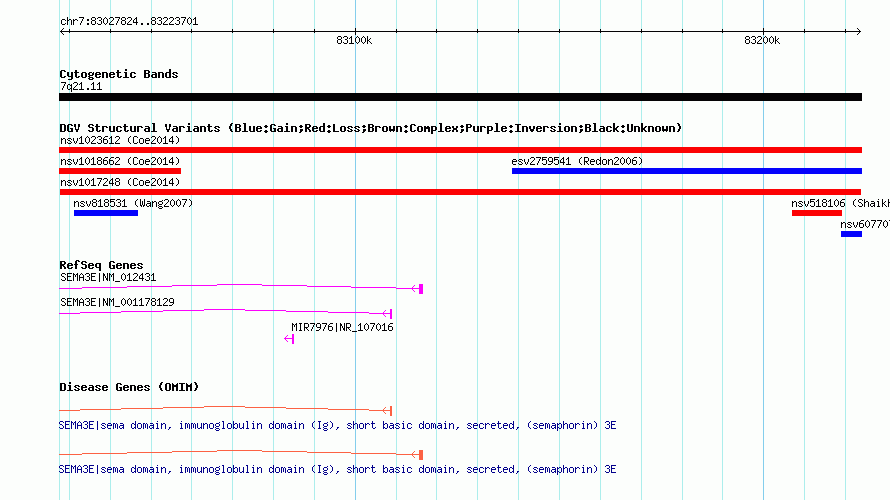Open the first blue SEMA3E sema domain description
890x500 pixels.
(x=337, y=426)
